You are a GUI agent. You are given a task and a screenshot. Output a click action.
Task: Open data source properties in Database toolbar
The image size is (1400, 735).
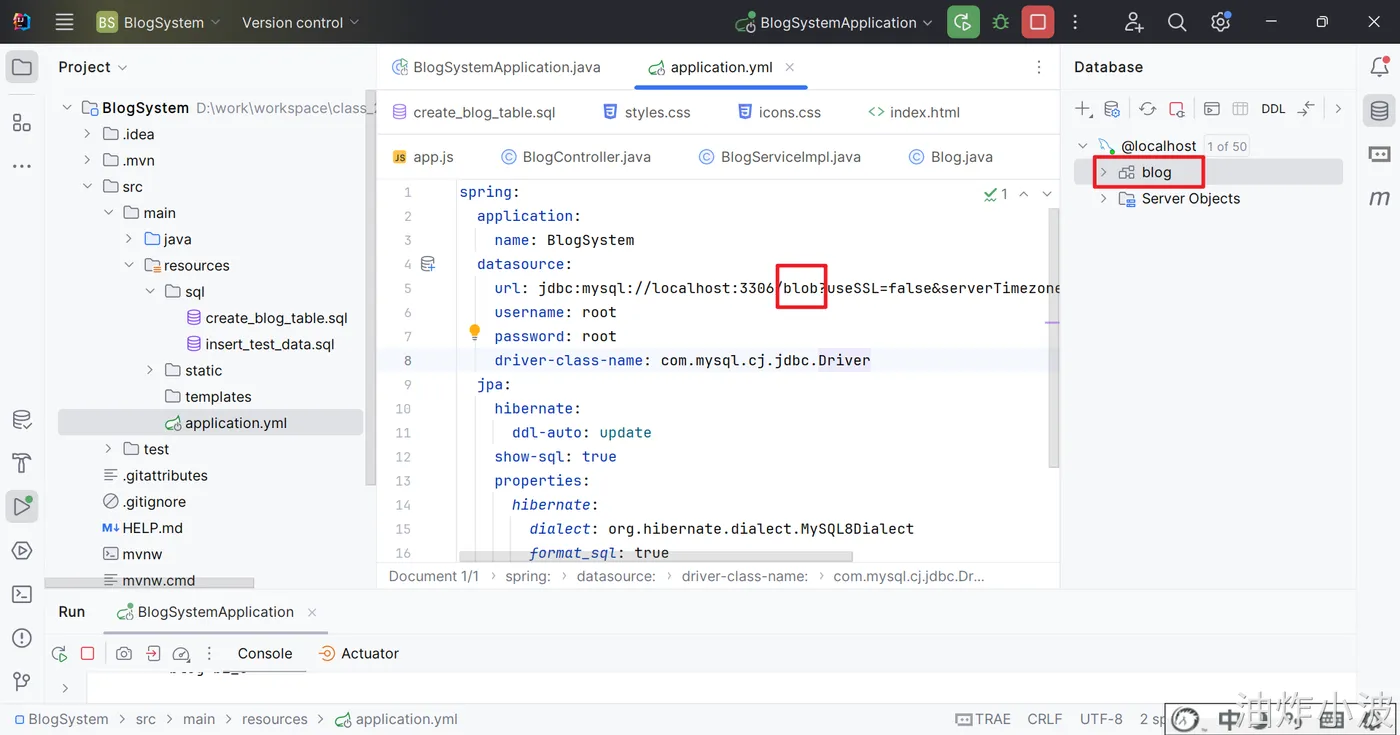1112,109
